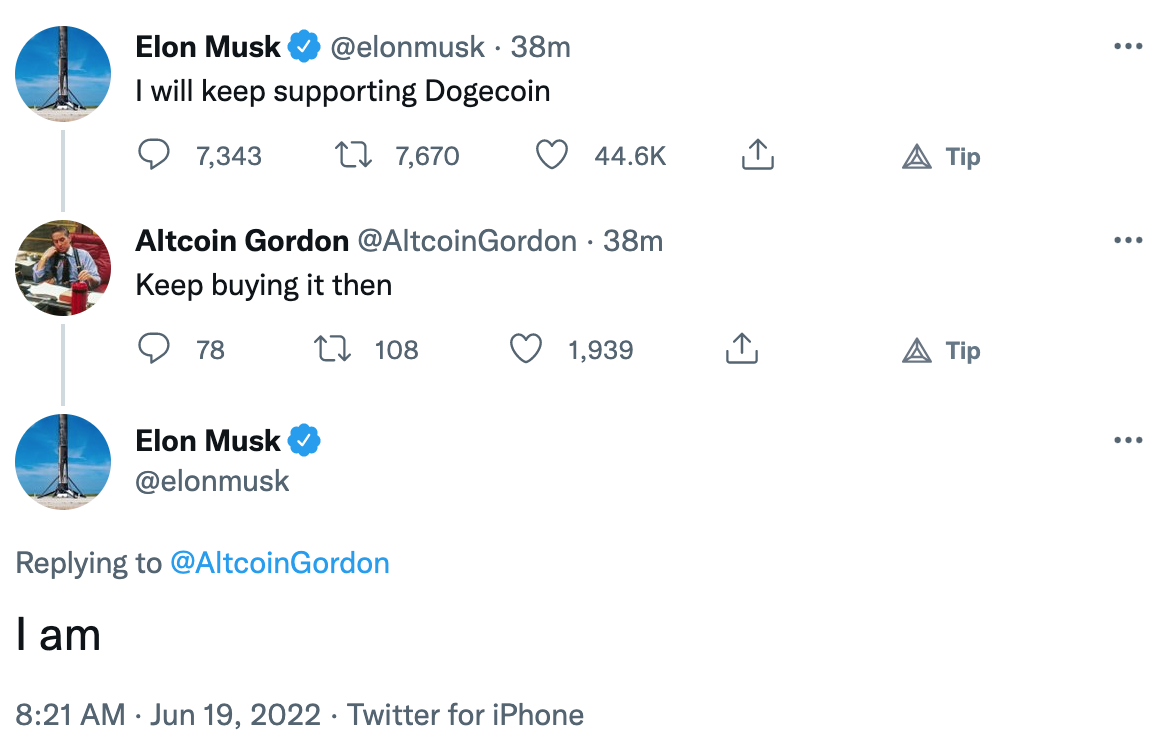Open Altcoin Gordon's profile picture
This screenshot has height=752, width=1170.
63,268
